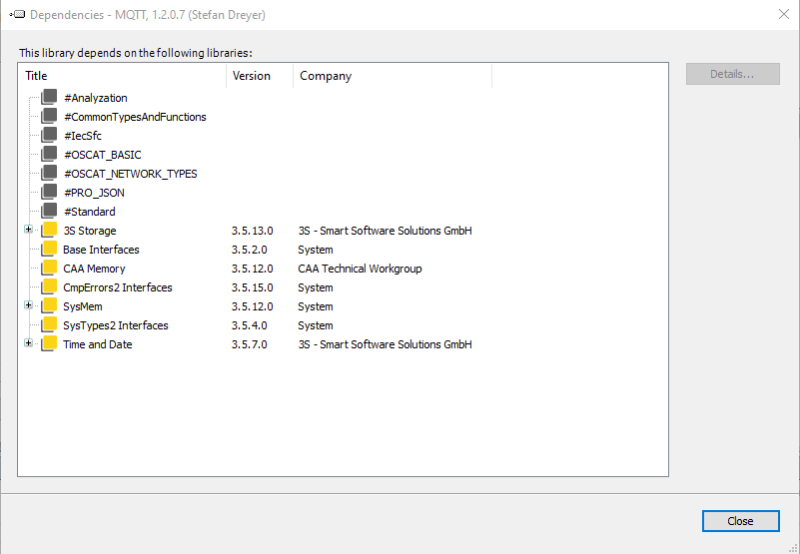The height and width of the screenshot is (554, 800).
Task: Click the #OSCAT_BASIC library icon
Action: click(49, 154)
